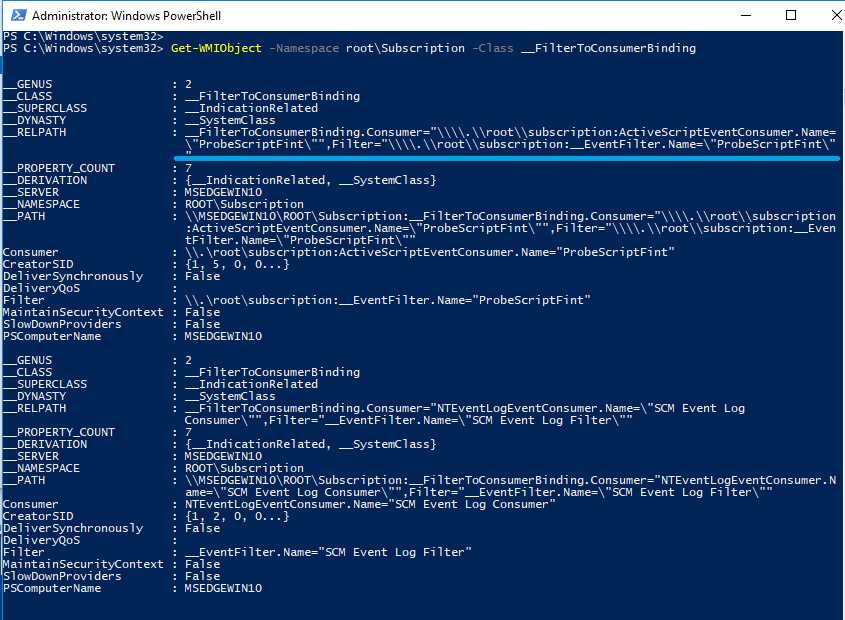Click Consumer value ActiveScriptEventConsumer ProbeScriptFint
The height and width of the screenshot is (620, 845).
430,252
